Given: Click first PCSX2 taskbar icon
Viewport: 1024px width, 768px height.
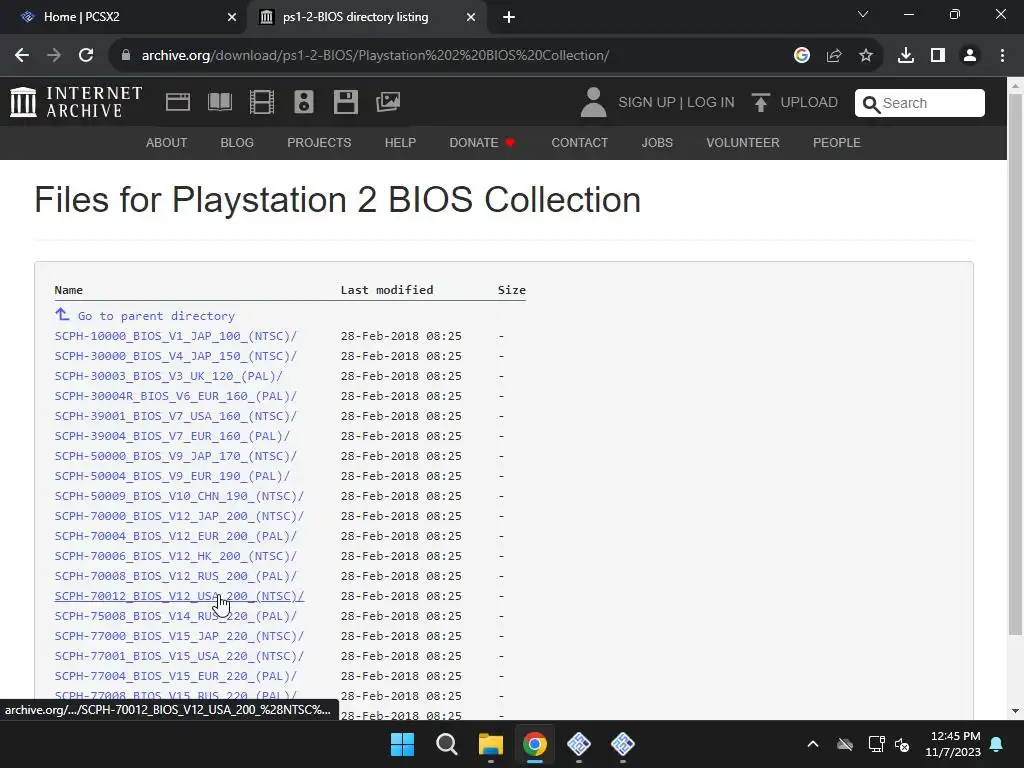Looking at the screenshot, I should click(579, 744).
